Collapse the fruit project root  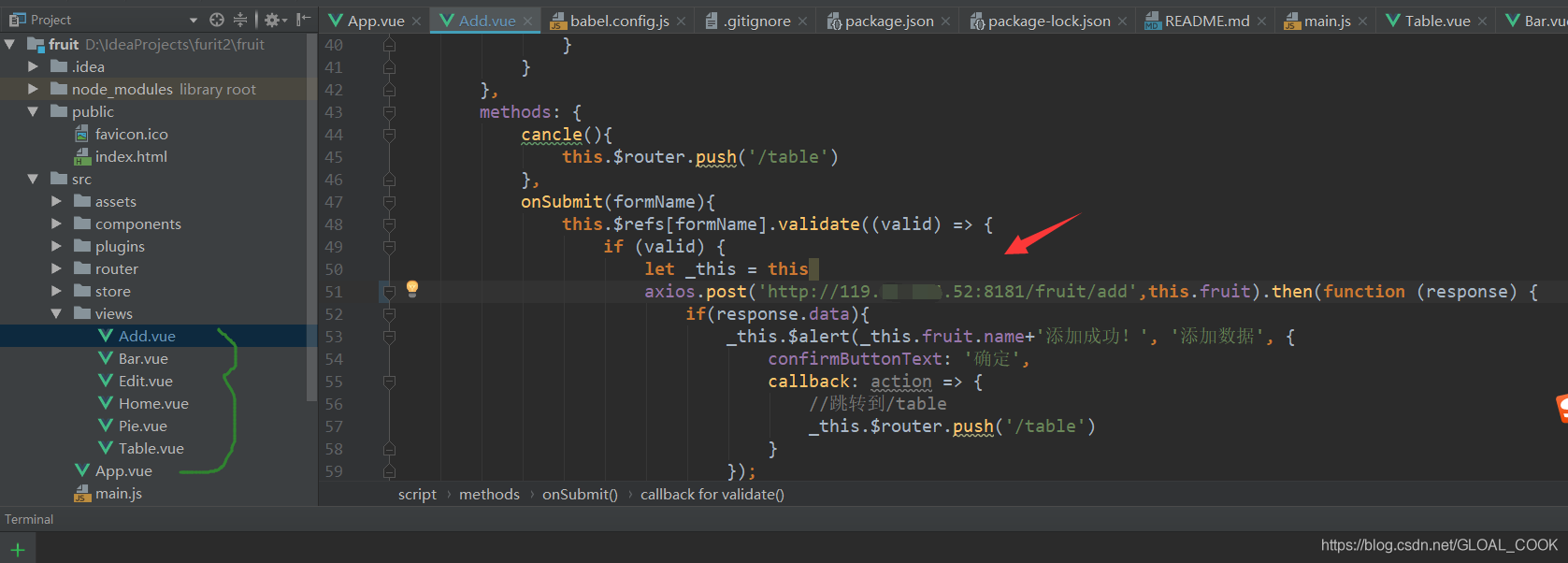(x=10, y=44)
